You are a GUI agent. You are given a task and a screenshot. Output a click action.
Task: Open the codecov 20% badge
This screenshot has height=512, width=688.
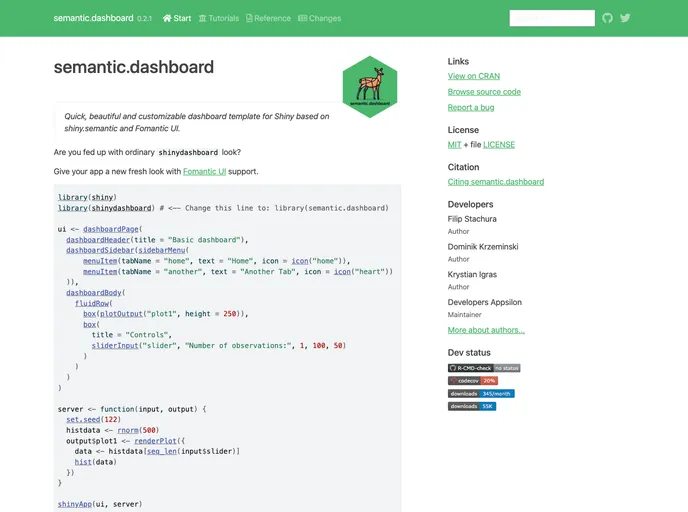click(x=473, y=381)
